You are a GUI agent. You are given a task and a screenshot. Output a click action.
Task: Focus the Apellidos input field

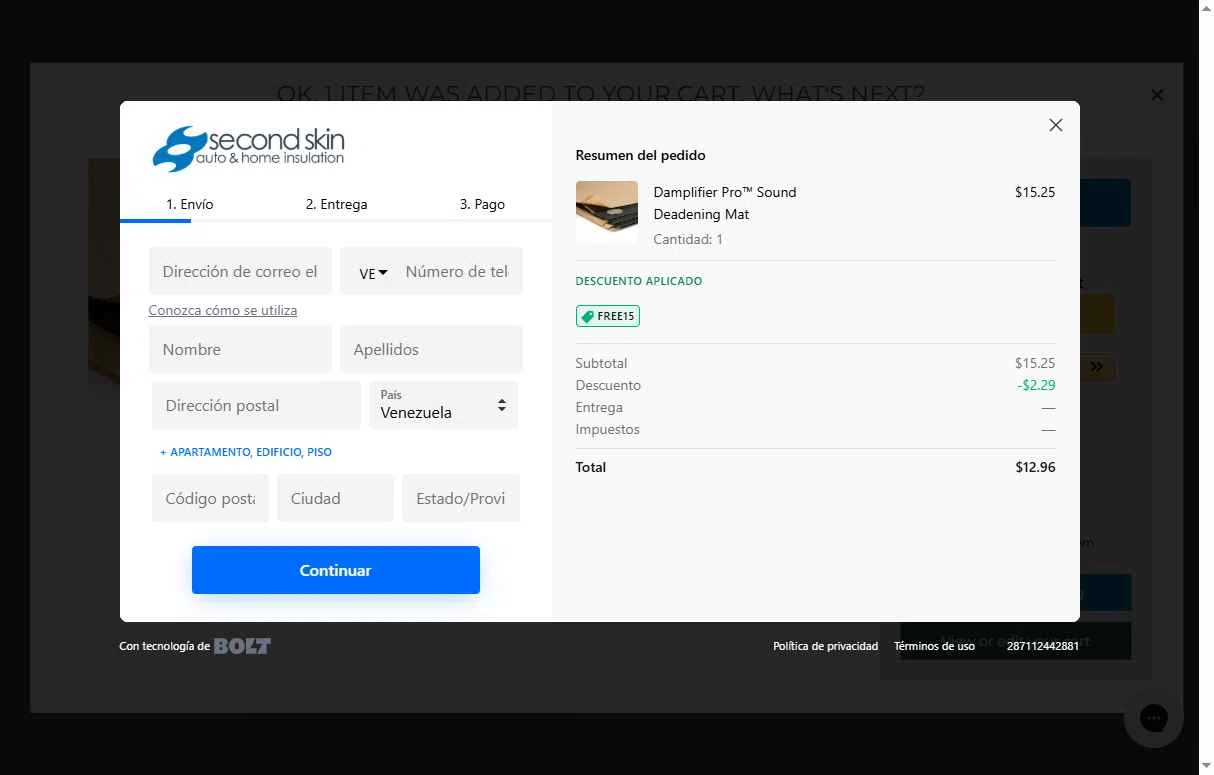[x=431, y=349]
